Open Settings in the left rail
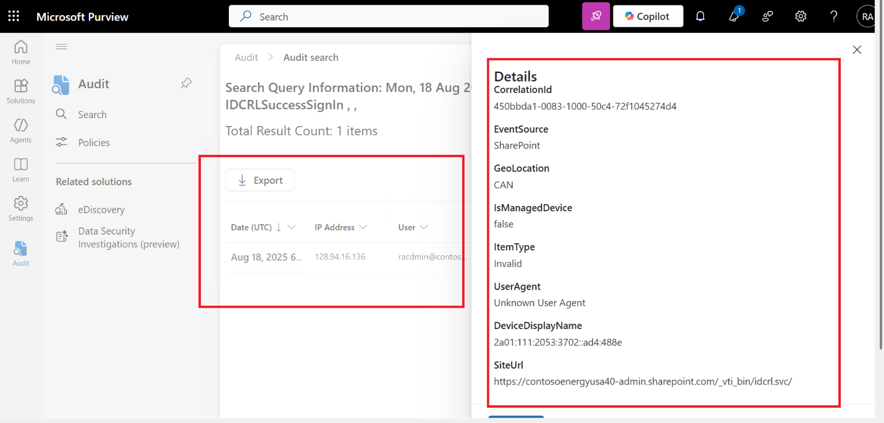The width and height of the screenshot is (884, 423). [20, 208]
